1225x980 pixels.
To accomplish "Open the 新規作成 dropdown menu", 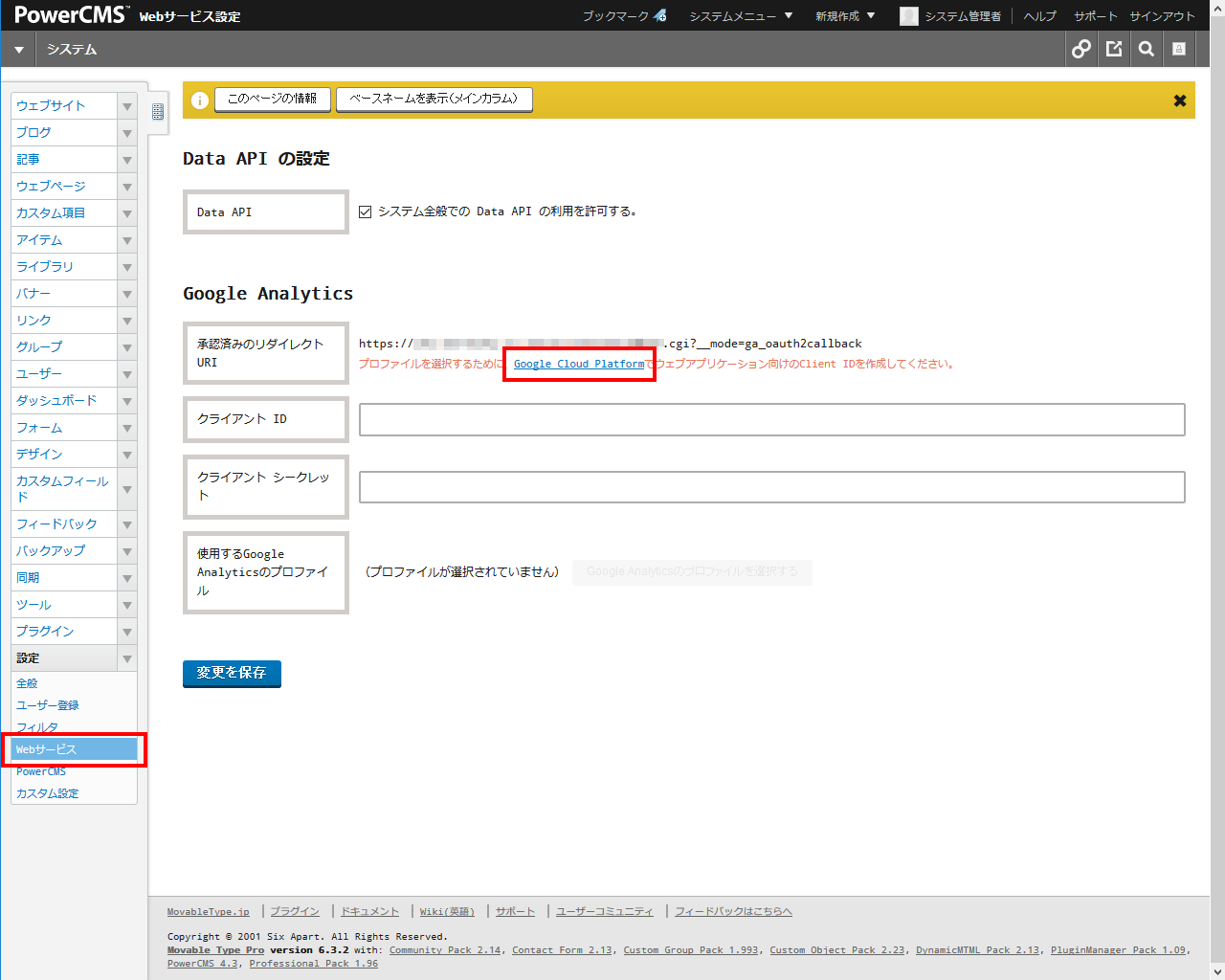I will click(845, 16).
